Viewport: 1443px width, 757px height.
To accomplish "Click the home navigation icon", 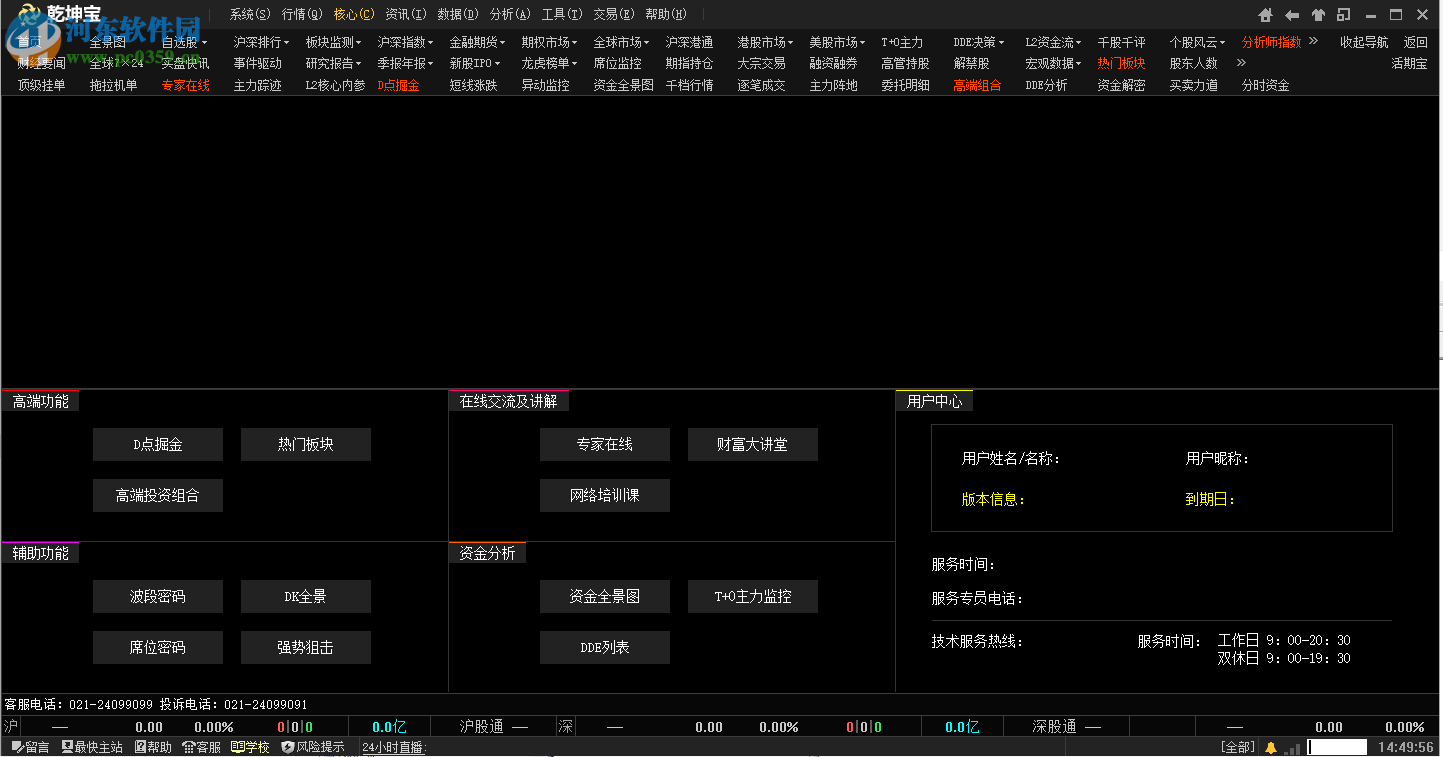I will click(1264, 15).
